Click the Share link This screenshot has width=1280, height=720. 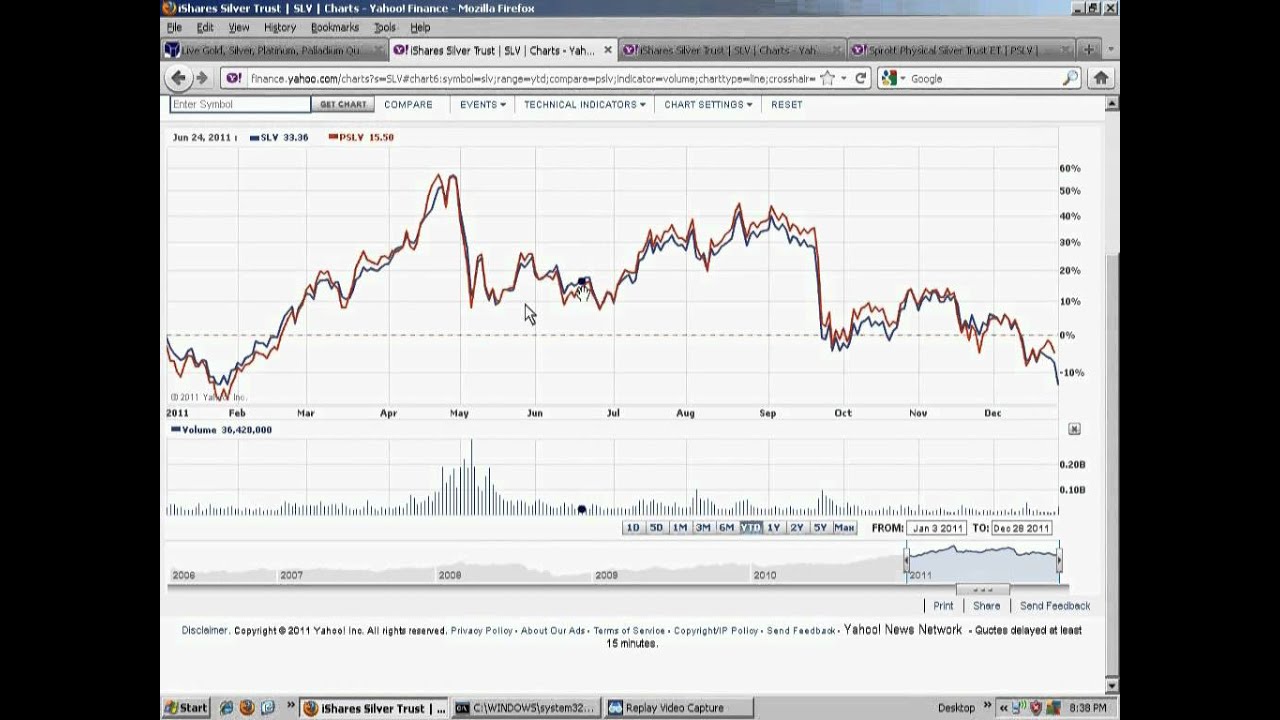(x=986, y=606)
